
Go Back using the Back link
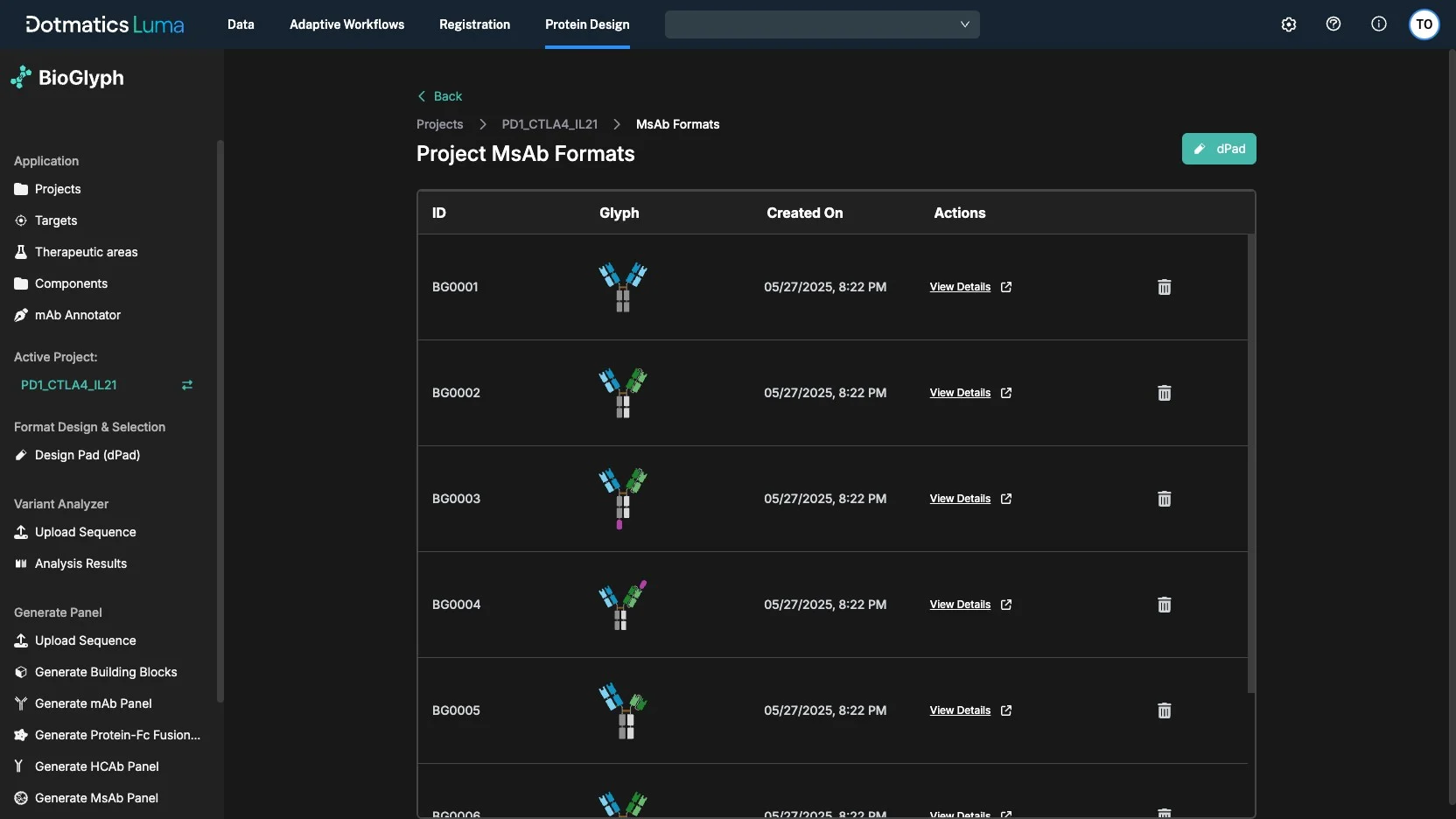click(x=440, y=96)
